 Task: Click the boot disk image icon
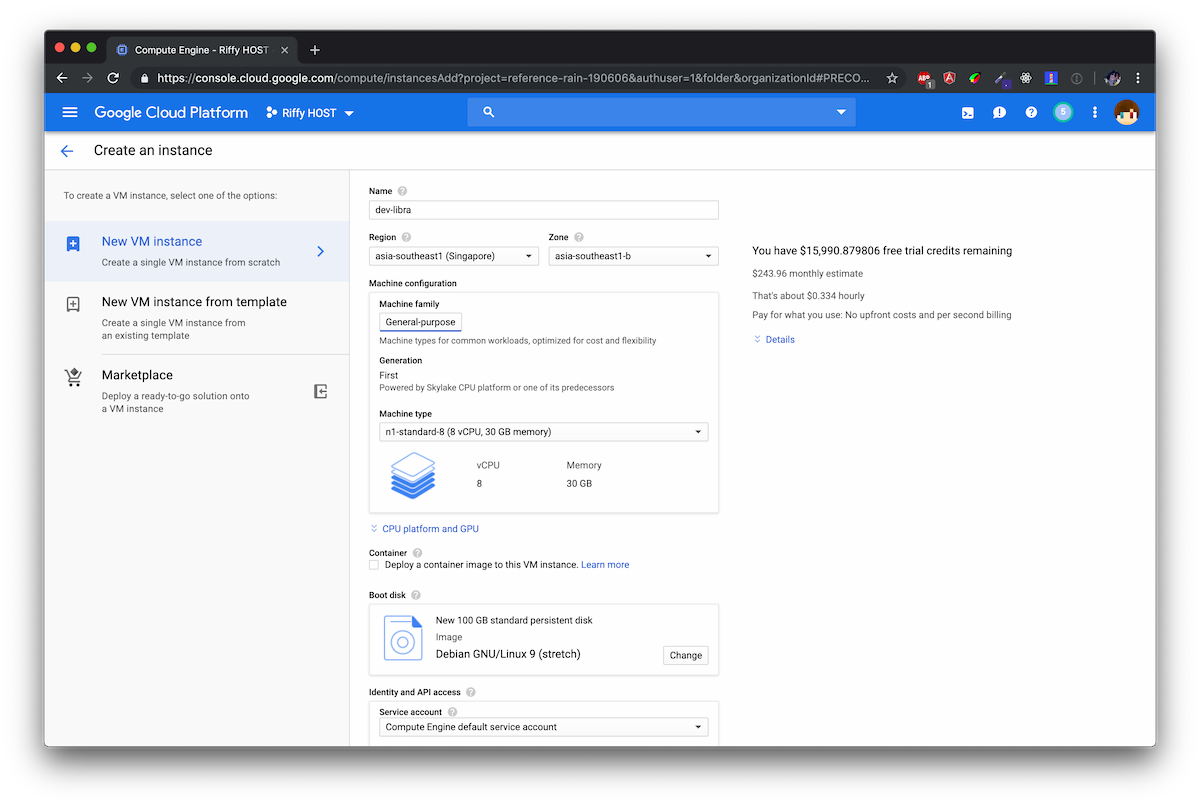pos(402,639)
